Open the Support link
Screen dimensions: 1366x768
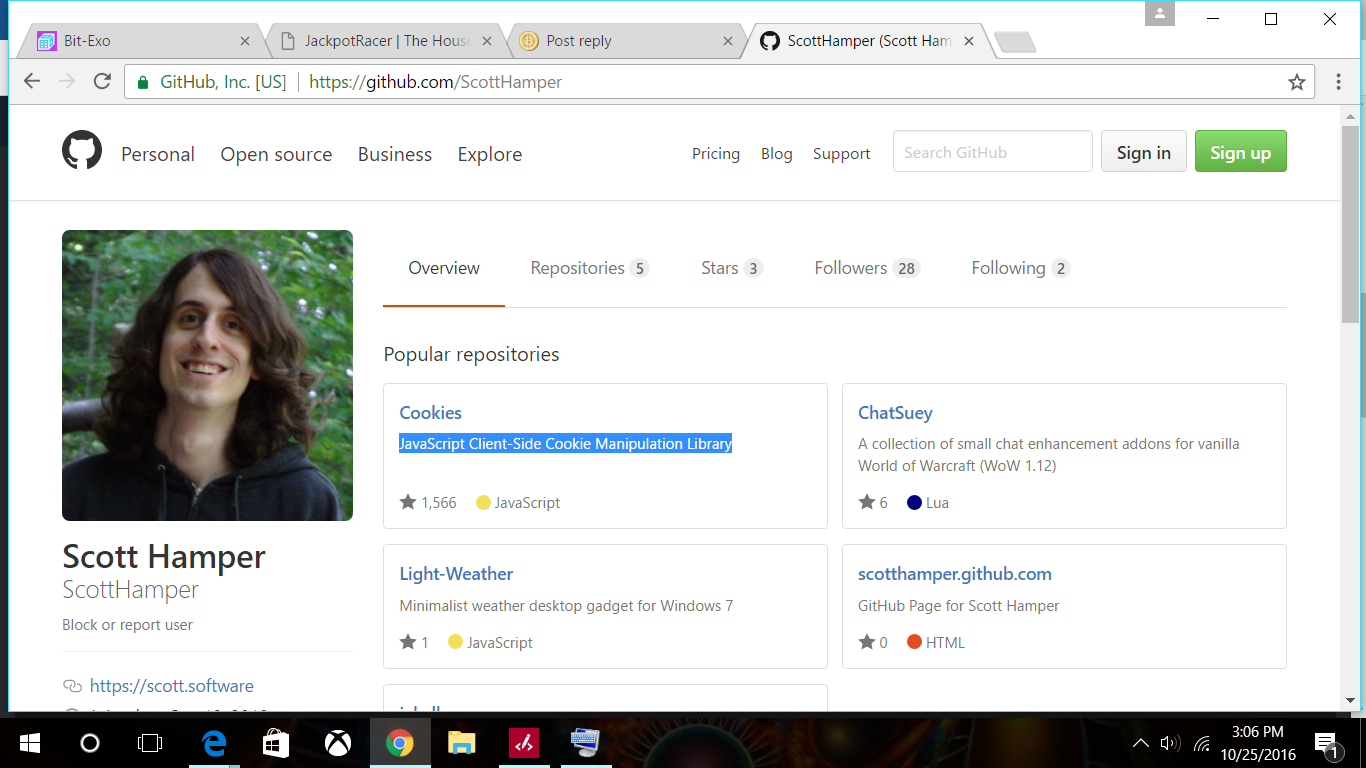pos(841,153)
